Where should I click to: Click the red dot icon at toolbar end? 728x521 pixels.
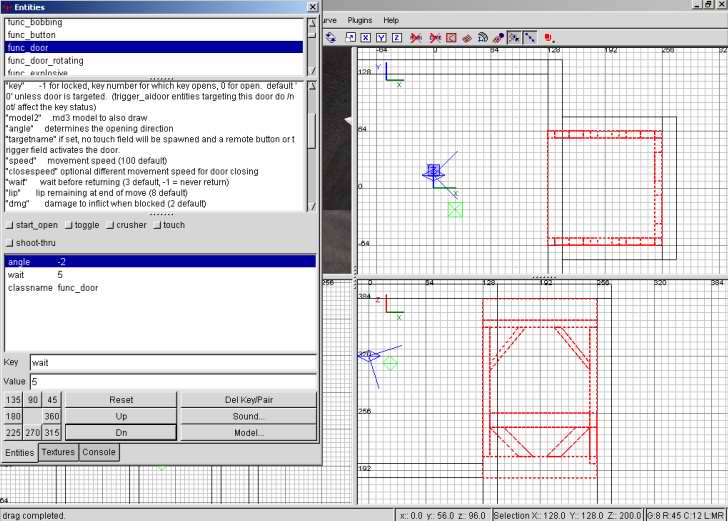[549, 38]
